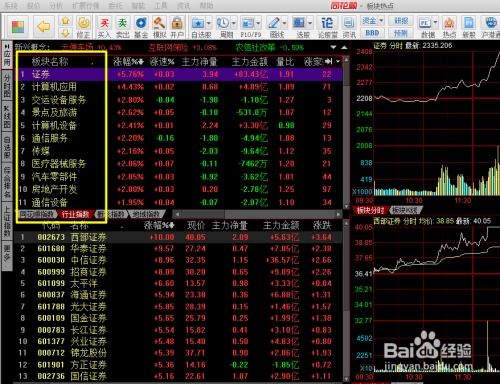
Task: Expand the 周期 period dropdown arrow
Action: (x=234, y=23)
